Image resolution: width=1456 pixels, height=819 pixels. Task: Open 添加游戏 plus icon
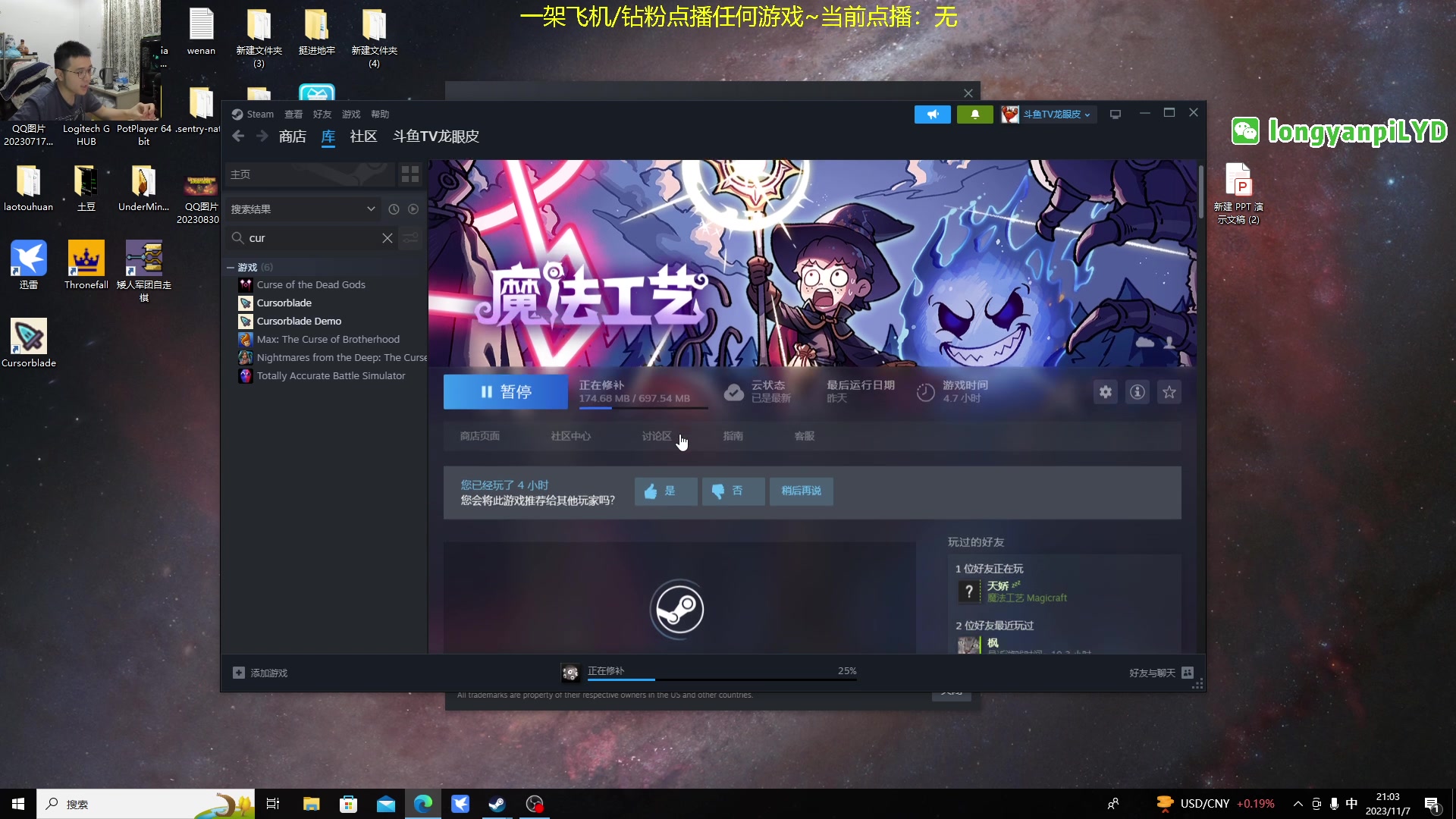coord(239,673)
